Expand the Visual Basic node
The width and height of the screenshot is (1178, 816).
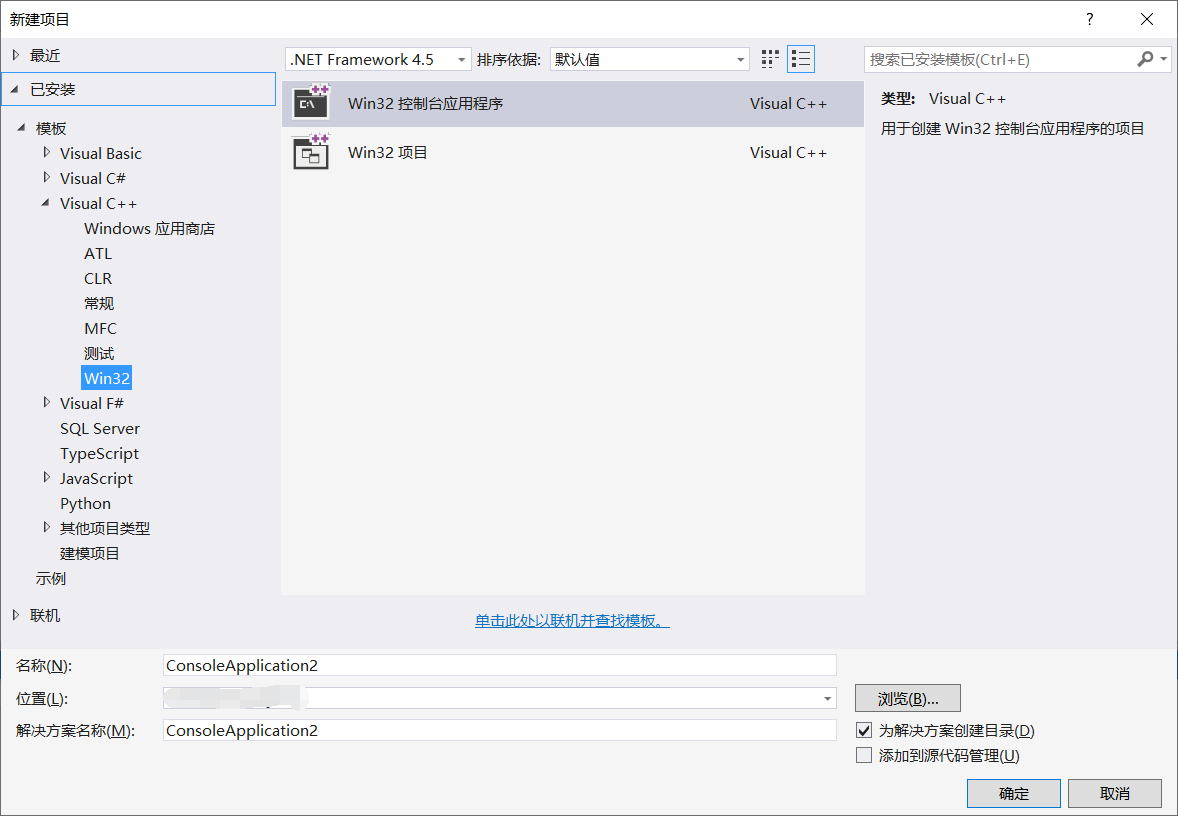(x=47, y=153)
